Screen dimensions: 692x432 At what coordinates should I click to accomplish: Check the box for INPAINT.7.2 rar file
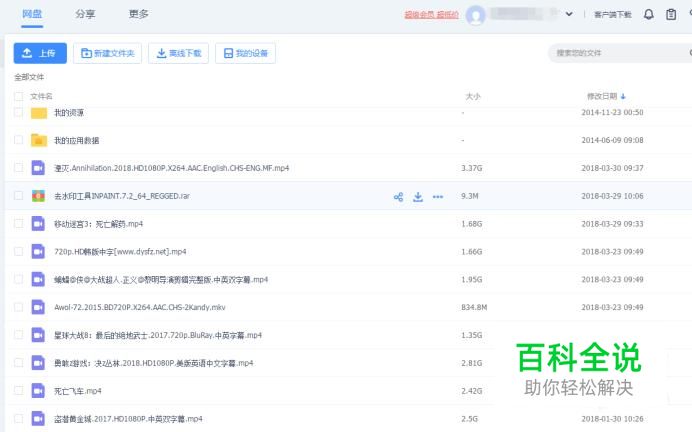19,196
